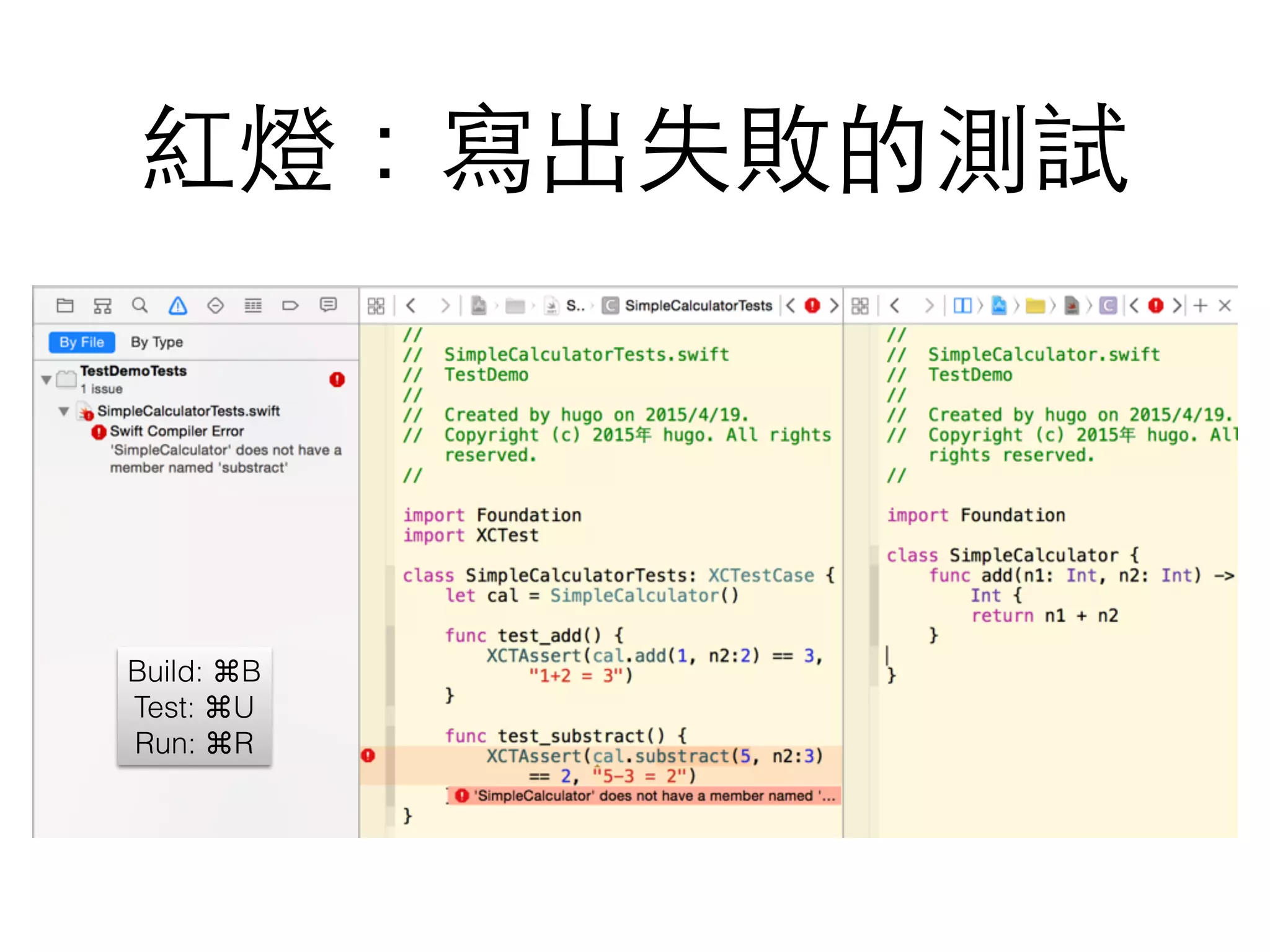Go forward in middle editor history
Image resolution: width=1270 pixels, height=952 pixels.
(445, 306)
